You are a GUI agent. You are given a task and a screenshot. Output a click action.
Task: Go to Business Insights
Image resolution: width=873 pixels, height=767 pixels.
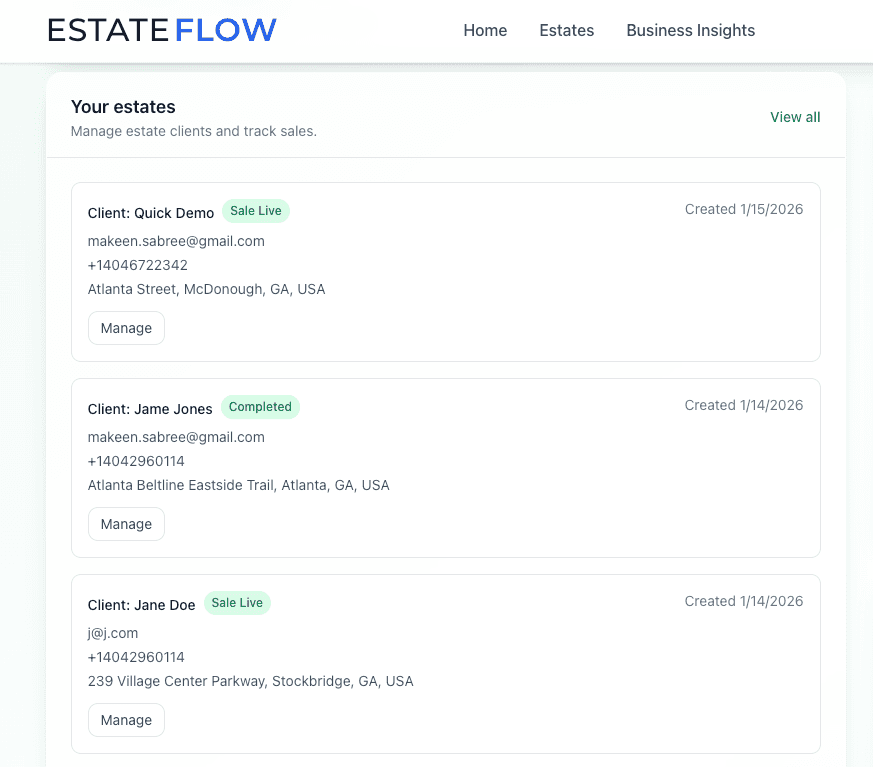690,31
